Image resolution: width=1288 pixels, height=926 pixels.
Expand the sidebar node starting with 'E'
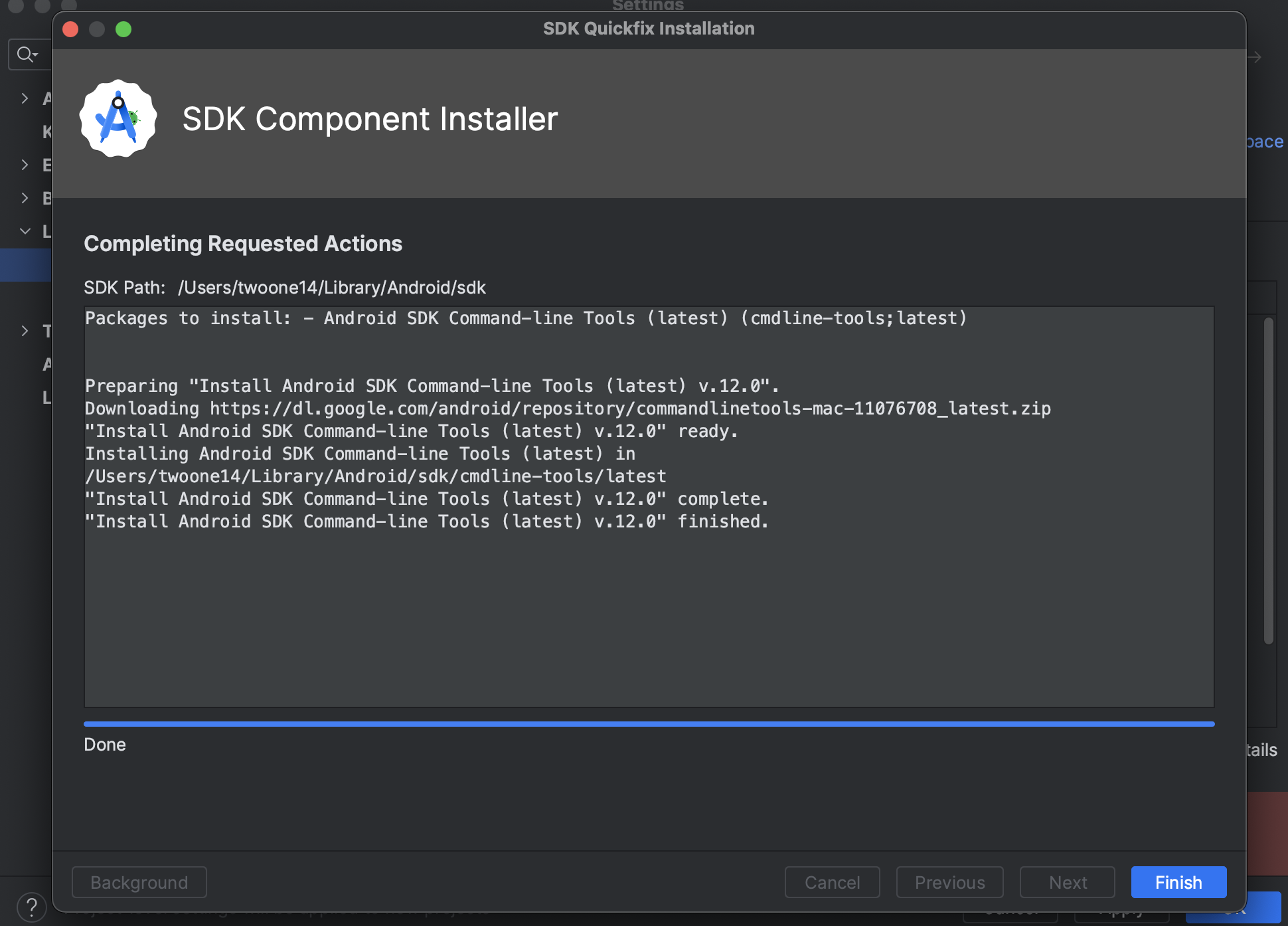(25, 165)
